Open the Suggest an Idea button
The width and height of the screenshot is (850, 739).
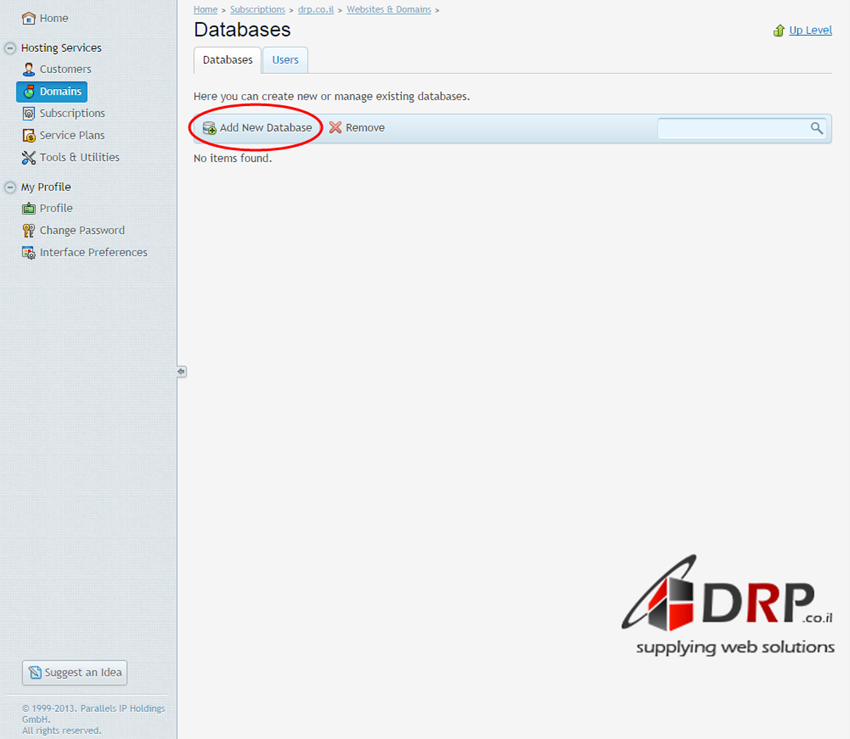pos(75,672)
